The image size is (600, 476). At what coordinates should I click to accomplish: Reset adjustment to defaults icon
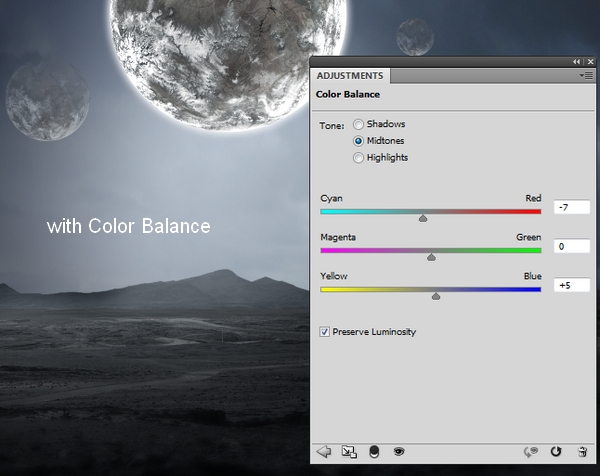pyautogui.click(x=557, y=452)
